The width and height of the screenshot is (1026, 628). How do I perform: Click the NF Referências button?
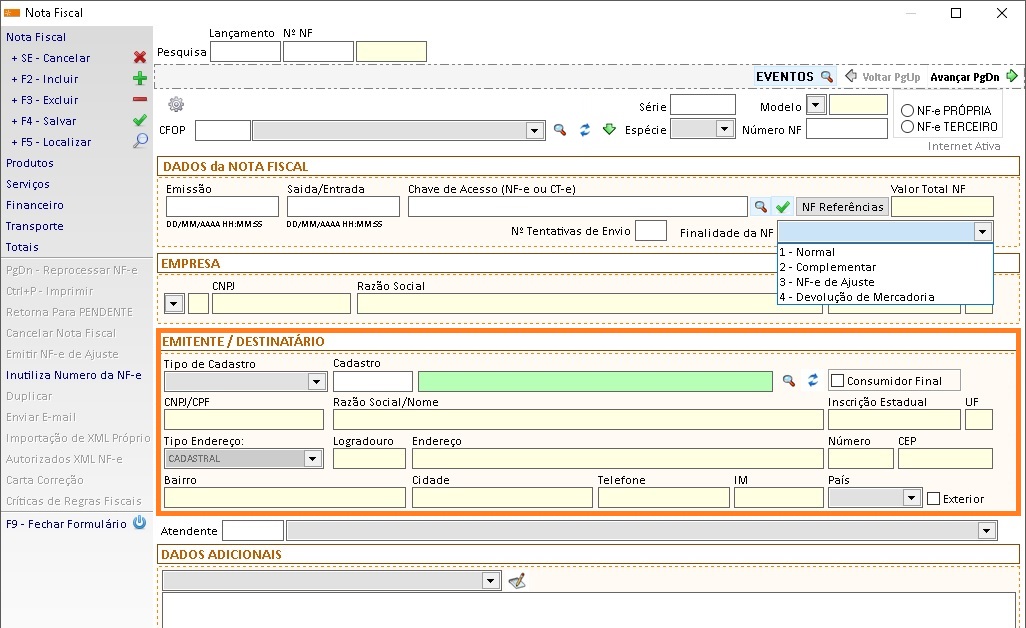coord(842,207)
